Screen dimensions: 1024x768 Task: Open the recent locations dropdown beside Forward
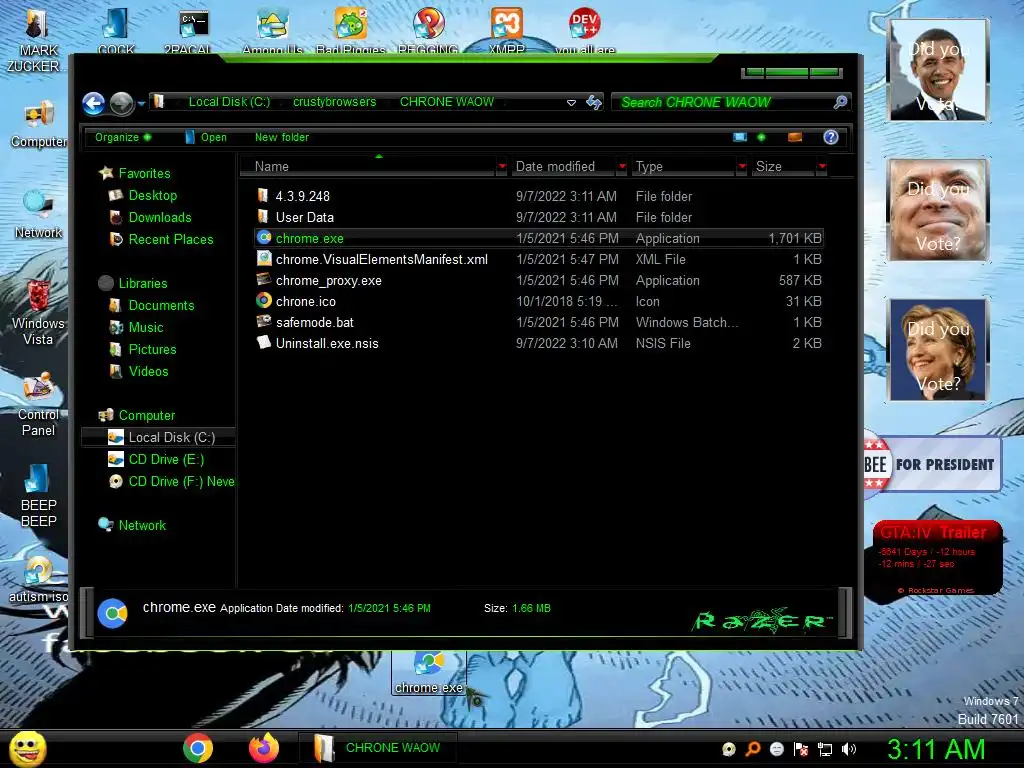141,103
